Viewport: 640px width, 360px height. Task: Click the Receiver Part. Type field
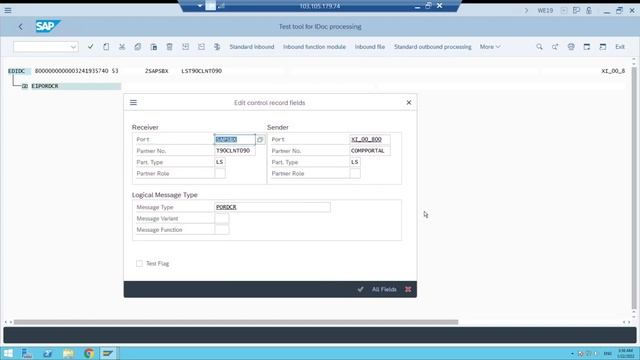point(220,162)
